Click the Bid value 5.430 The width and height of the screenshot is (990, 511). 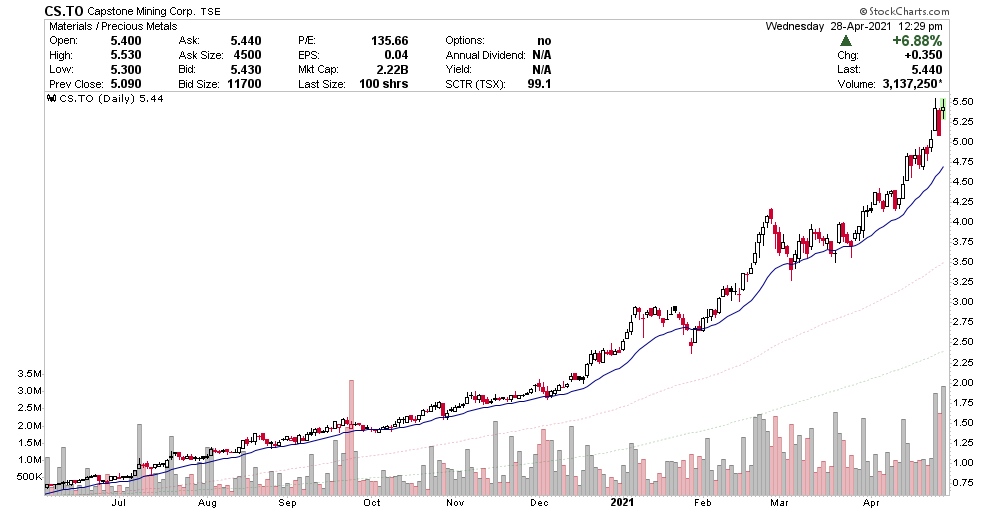pos(246,69)
